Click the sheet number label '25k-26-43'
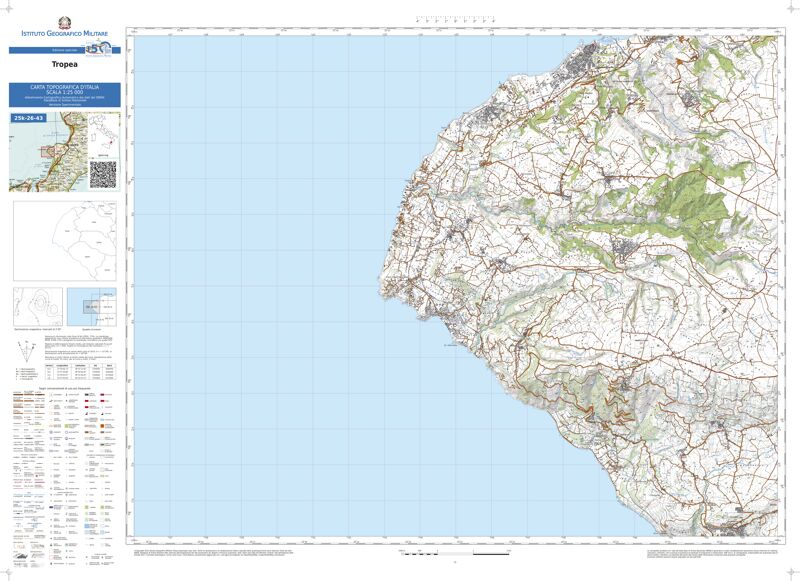 [28, 118]
